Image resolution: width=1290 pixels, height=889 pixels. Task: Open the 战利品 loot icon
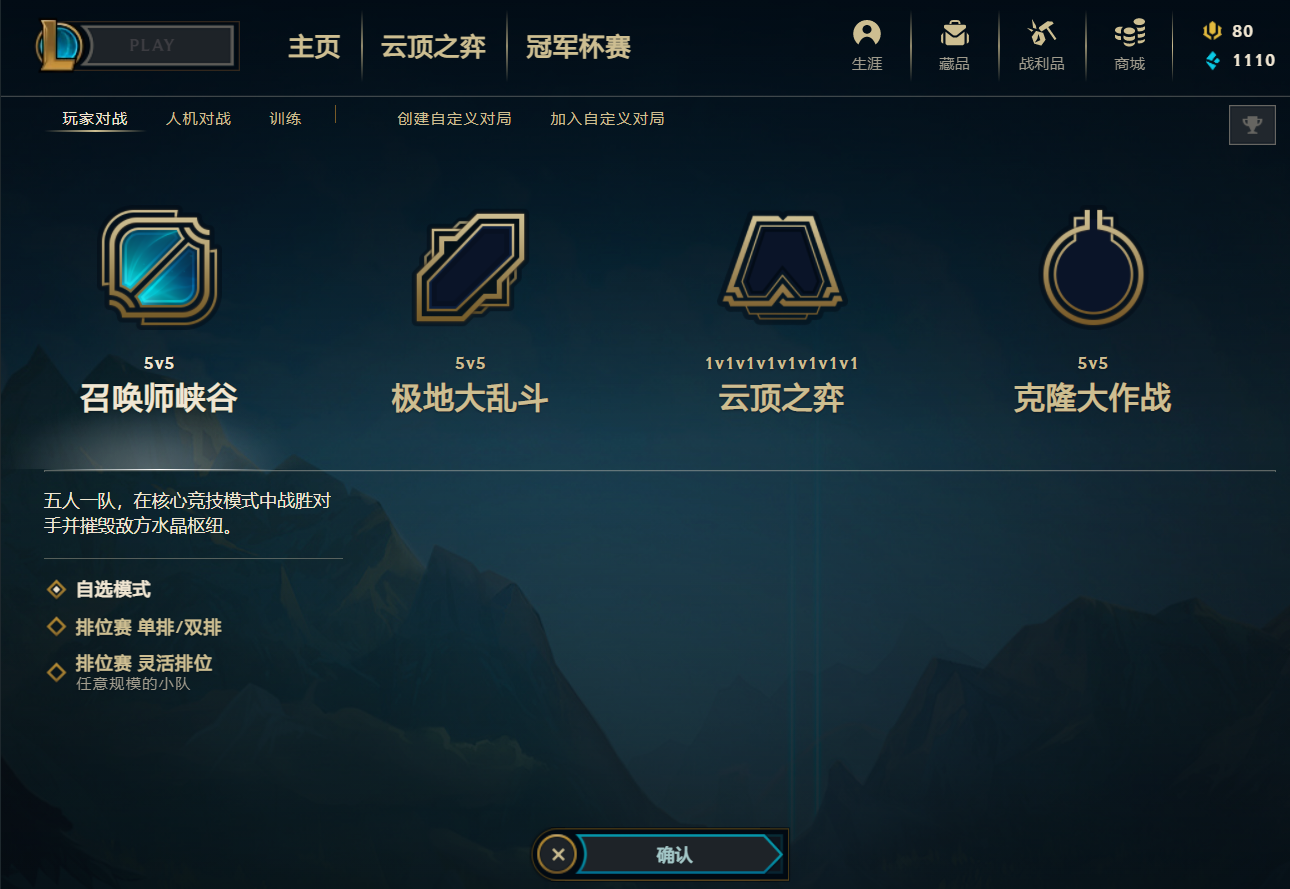(1042, 34)
